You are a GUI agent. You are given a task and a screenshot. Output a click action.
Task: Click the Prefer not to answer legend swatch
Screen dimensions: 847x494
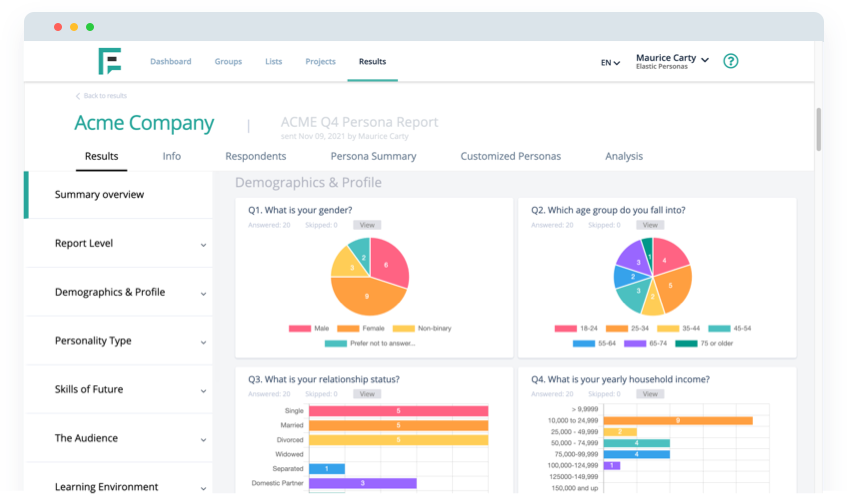(335, 343)
